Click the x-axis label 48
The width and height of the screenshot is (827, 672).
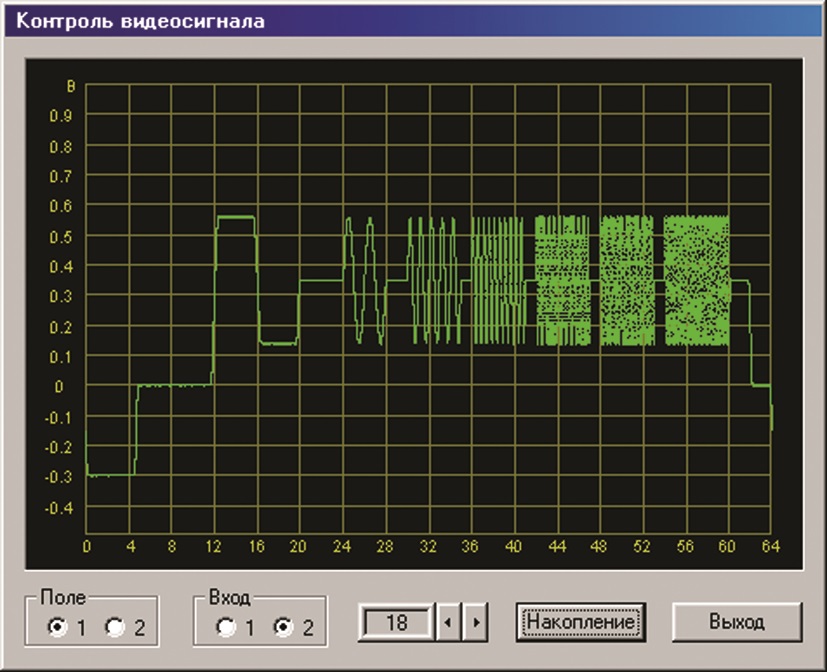click(599, 546)
